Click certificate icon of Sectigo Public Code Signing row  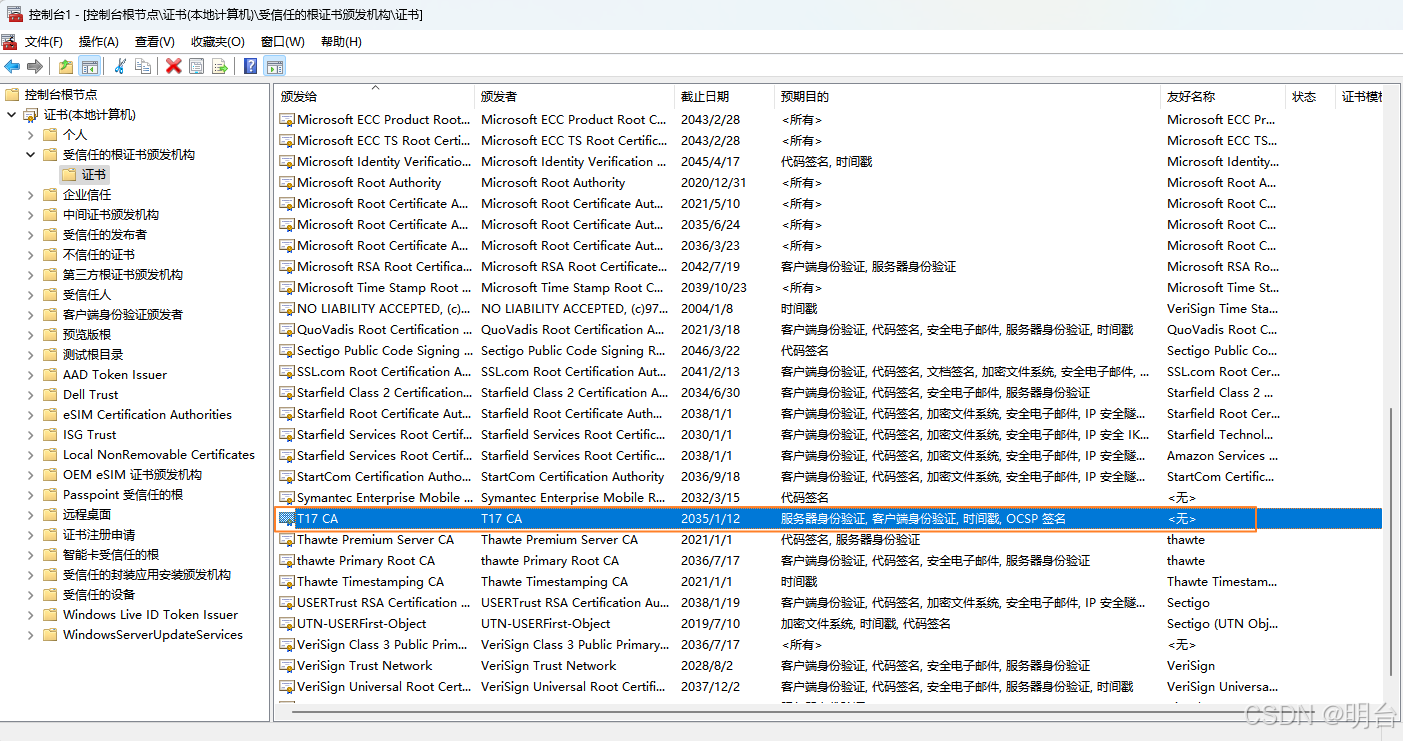[287, 351]
